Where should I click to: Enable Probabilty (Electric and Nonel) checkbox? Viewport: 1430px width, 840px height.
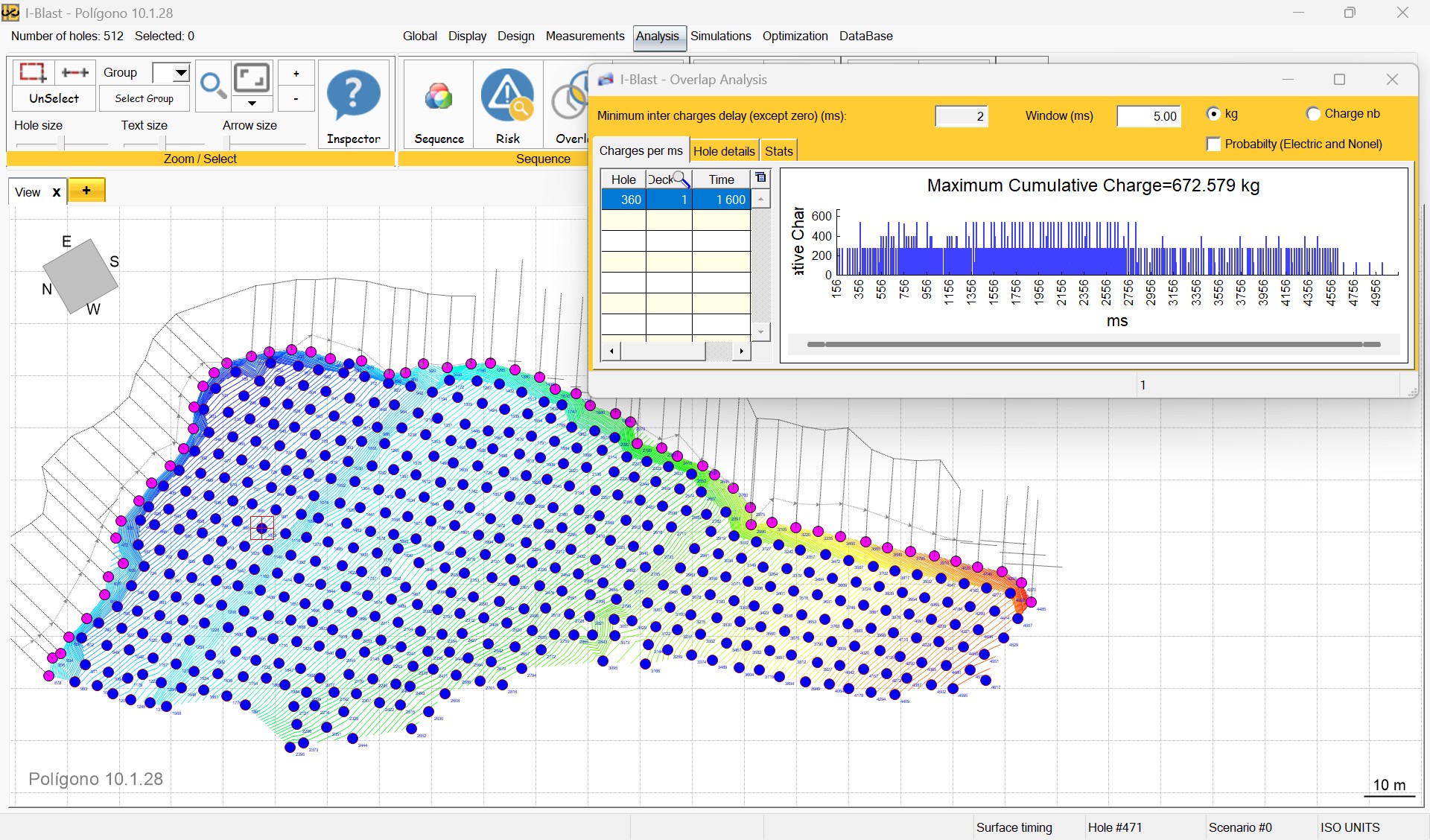(x=1213, y=144)
